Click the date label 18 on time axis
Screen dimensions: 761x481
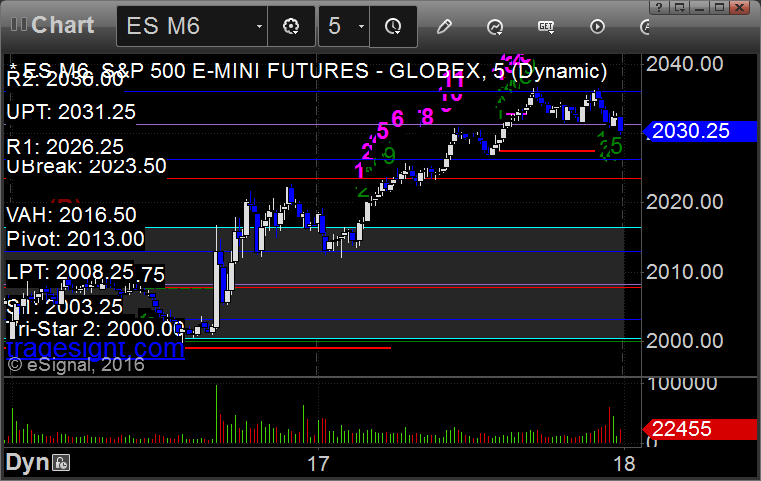(624, 464)
